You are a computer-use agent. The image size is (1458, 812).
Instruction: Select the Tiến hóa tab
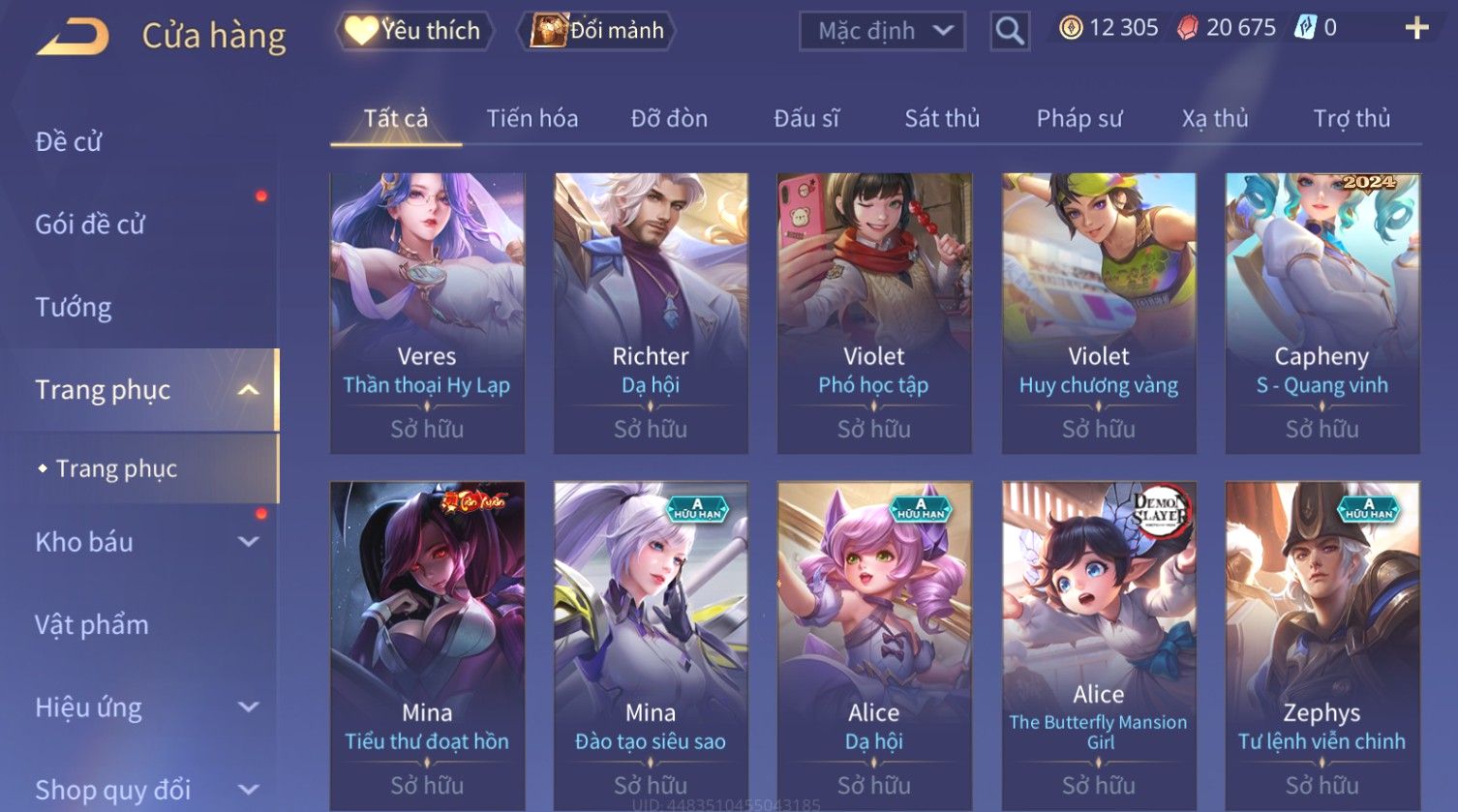tap(532, 119)
